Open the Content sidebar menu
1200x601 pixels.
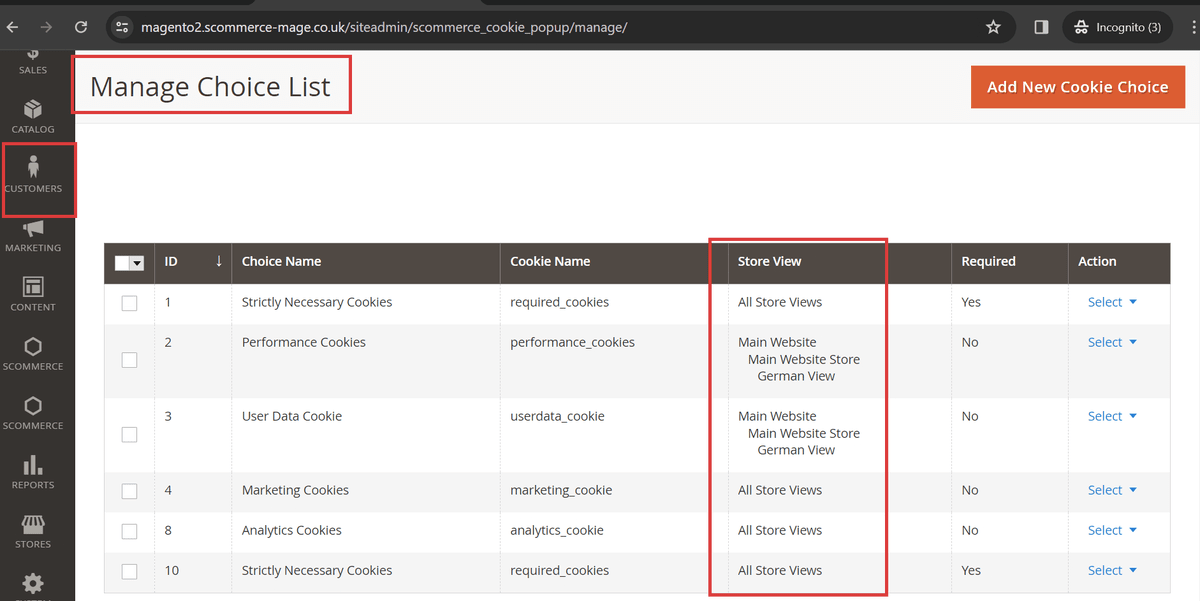[33, 294]
